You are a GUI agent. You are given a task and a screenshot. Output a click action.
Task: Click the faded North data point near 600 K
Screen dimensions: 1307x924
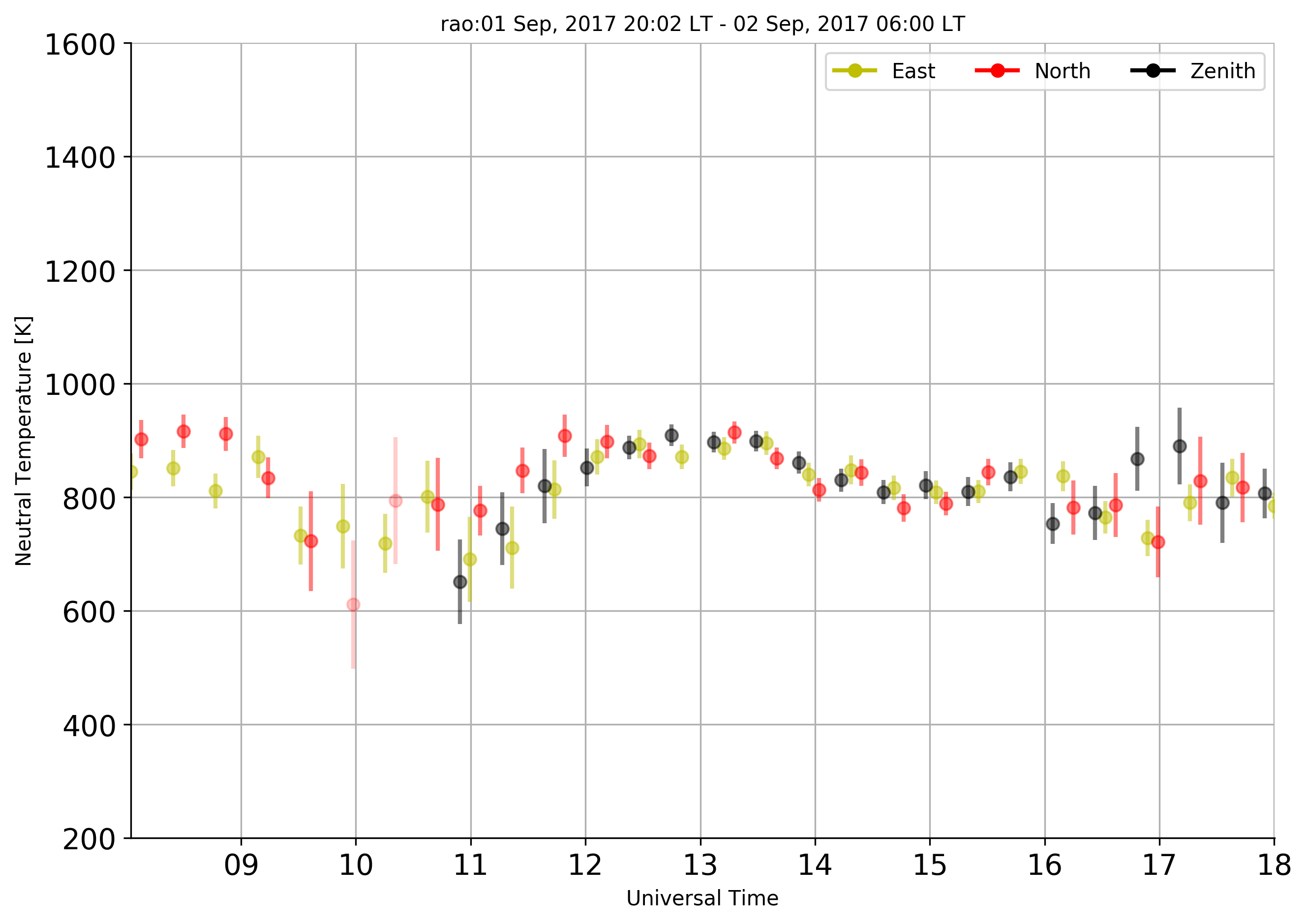coord(353,605)
